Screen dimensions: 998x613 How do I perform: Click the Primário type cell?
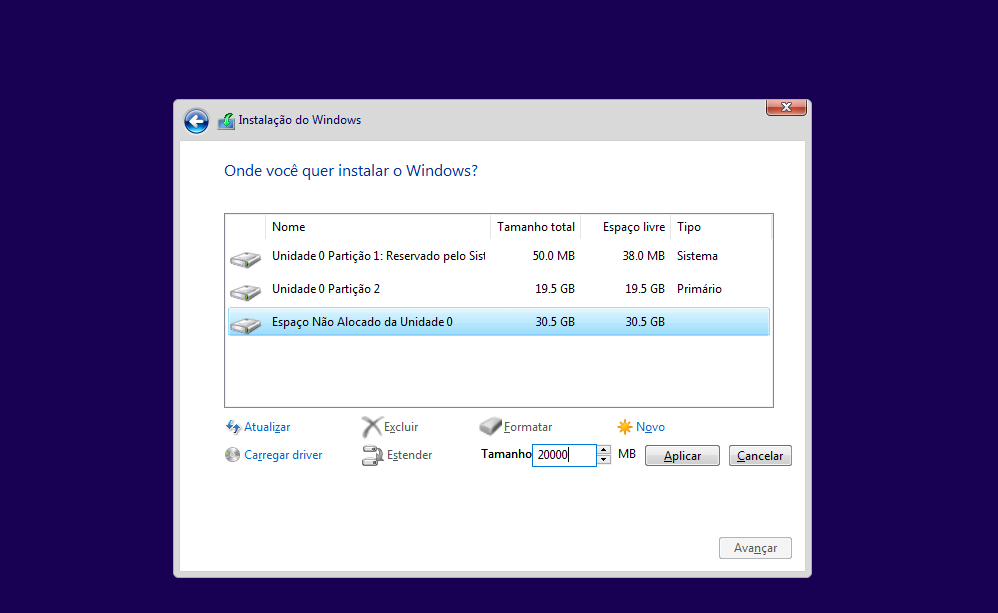(699, 289)
